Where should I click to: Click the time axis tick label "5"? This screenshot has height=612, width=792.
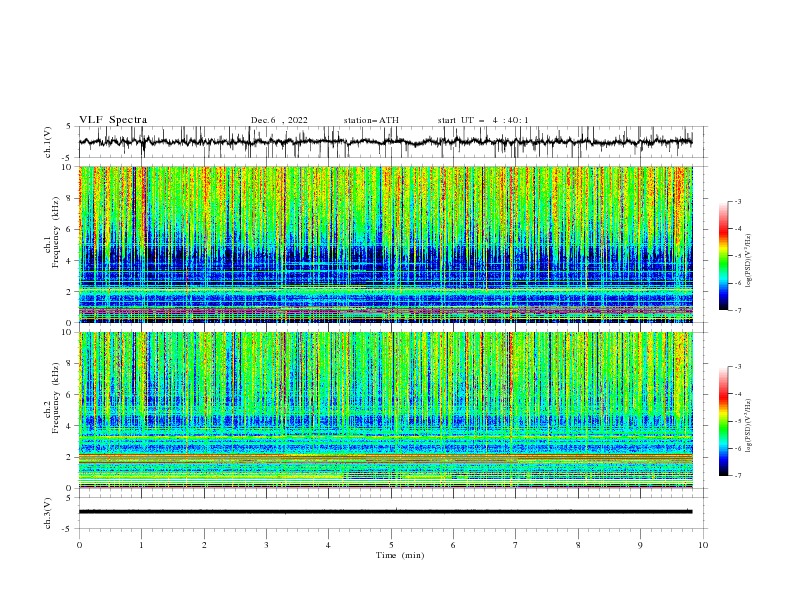[x=391, y=545]
